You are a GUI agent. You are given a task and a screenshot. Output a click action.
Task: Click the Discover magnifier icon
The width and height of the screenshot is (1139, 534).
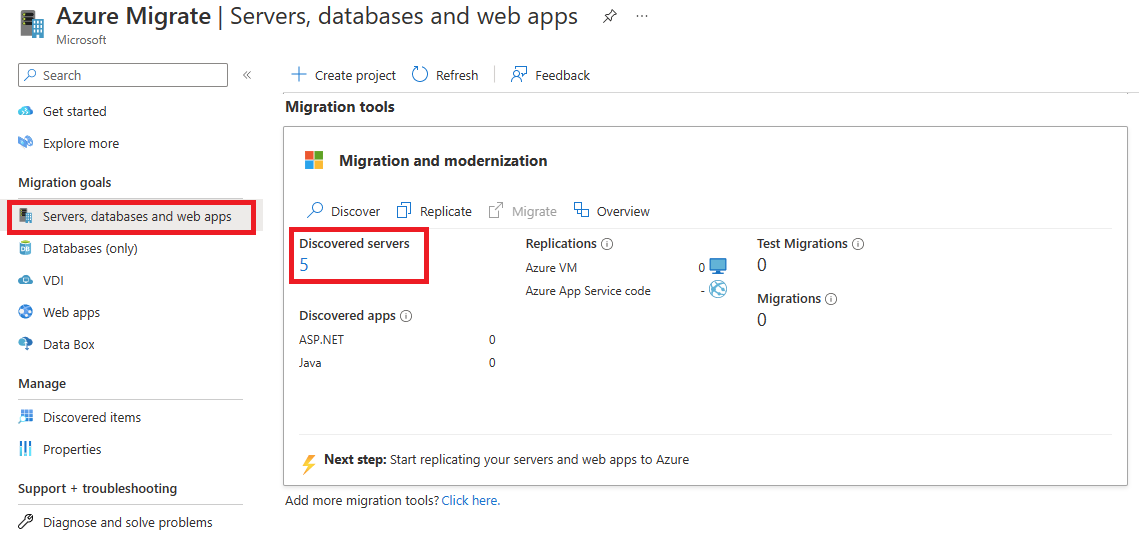[x=315, y=211]
